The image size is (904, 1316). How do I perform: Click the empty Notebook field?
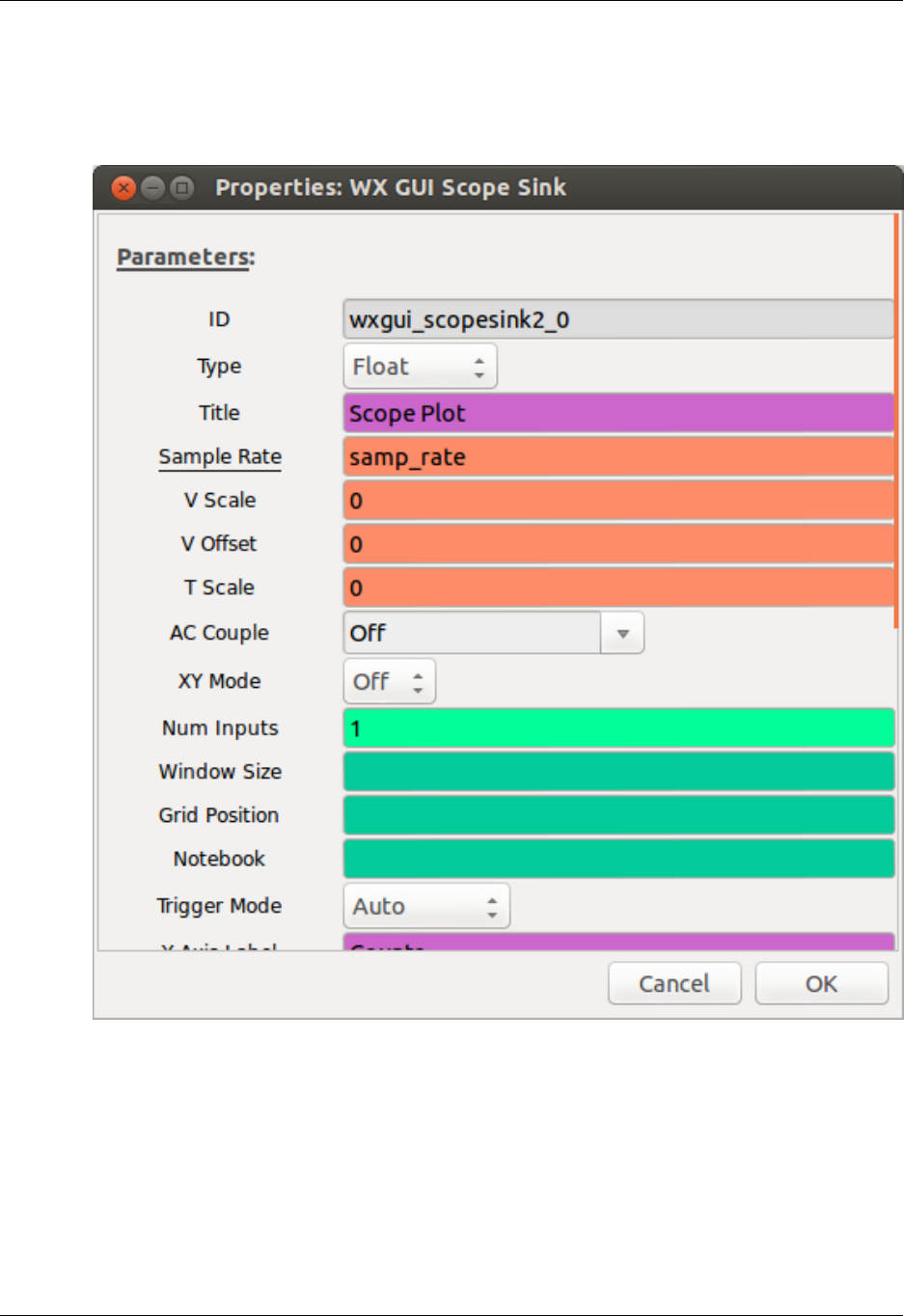click(x=617, y=859)
